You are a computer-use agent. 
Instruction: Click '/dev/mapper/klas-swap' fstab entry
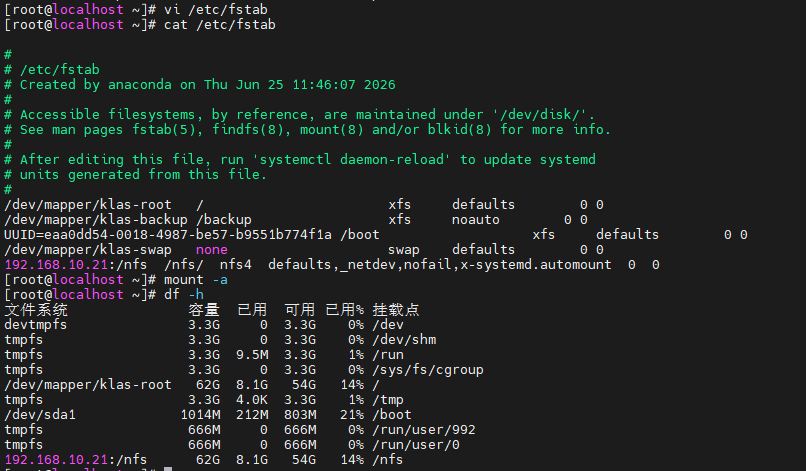click(88, 249)
